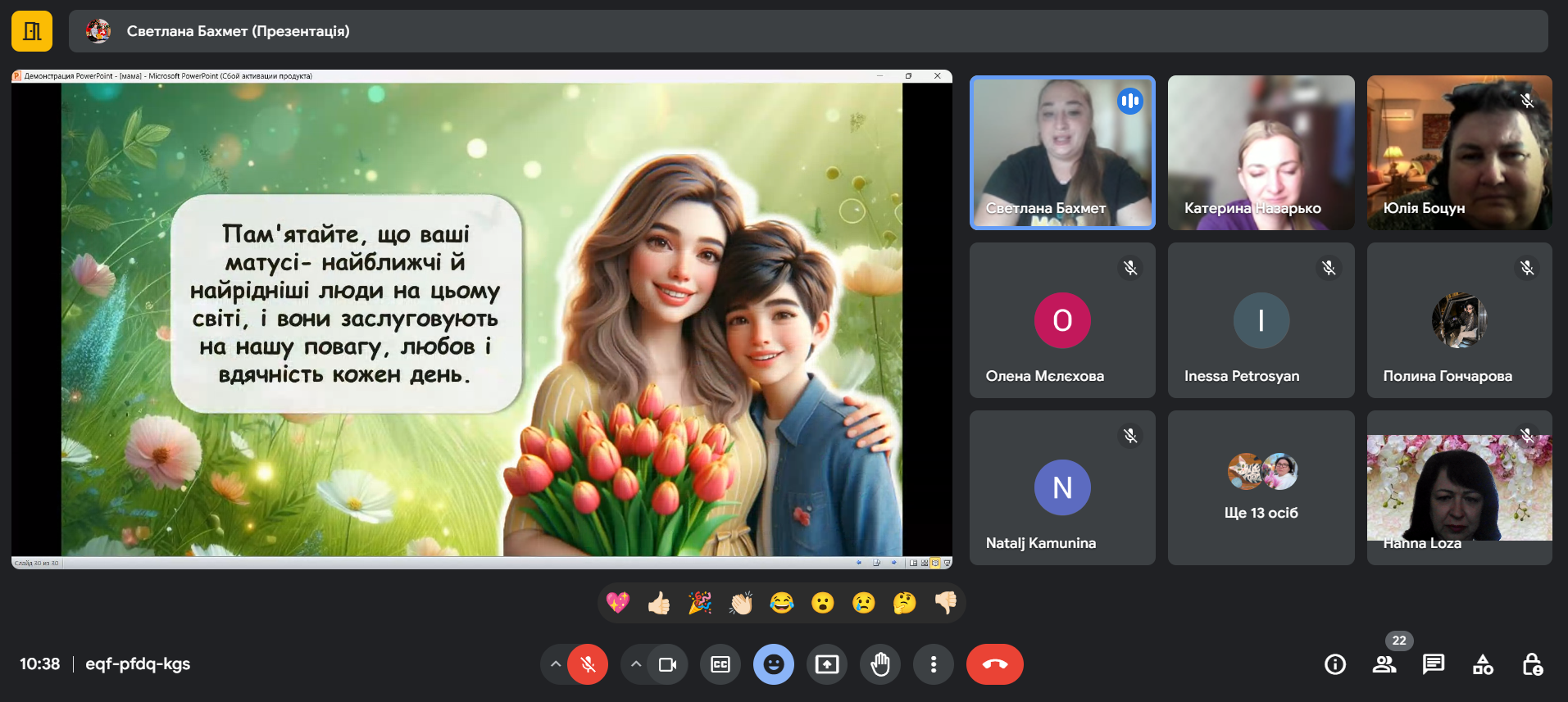This screenshot has height=702, width=1568.
Task: Send the thinking face reaction
Action: click(904, 603)
